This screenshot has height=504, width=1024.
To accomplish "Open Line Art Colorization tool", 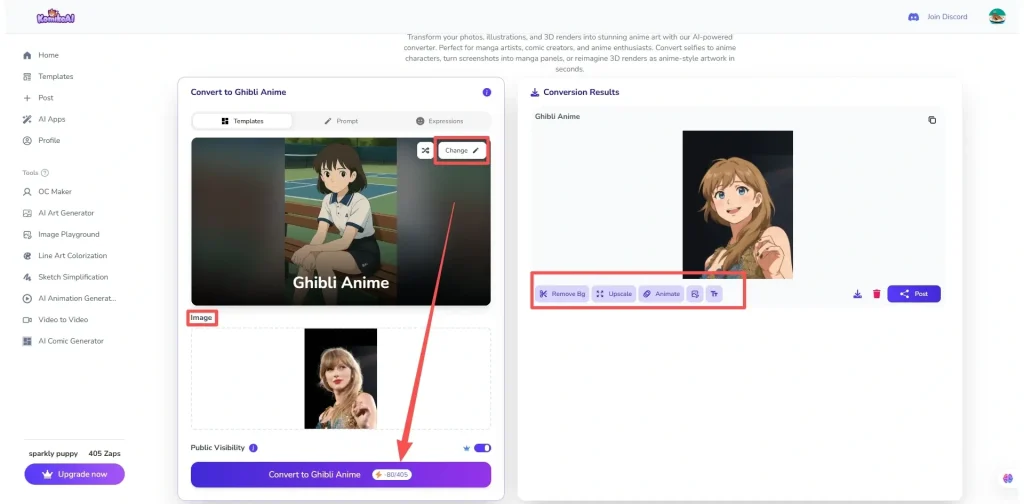I will (65, 256).
